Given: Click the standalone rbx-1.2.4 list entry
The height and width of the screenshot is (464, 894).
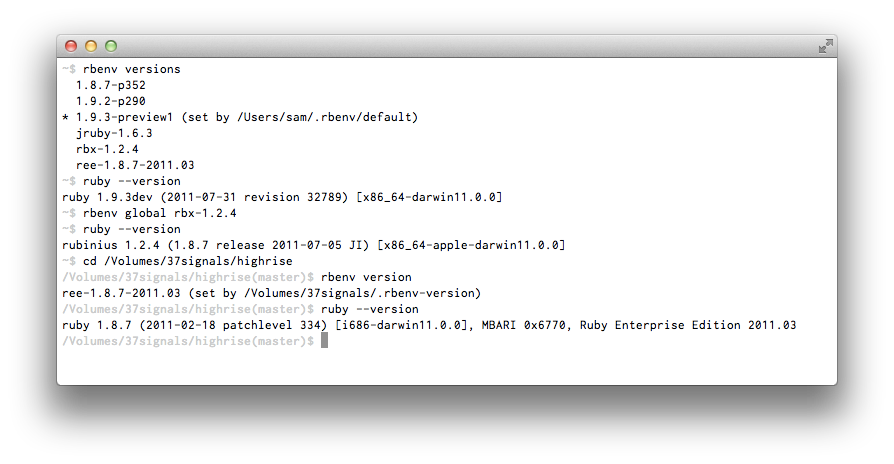Looking at the screenshot, I should [x=107, y=150].
